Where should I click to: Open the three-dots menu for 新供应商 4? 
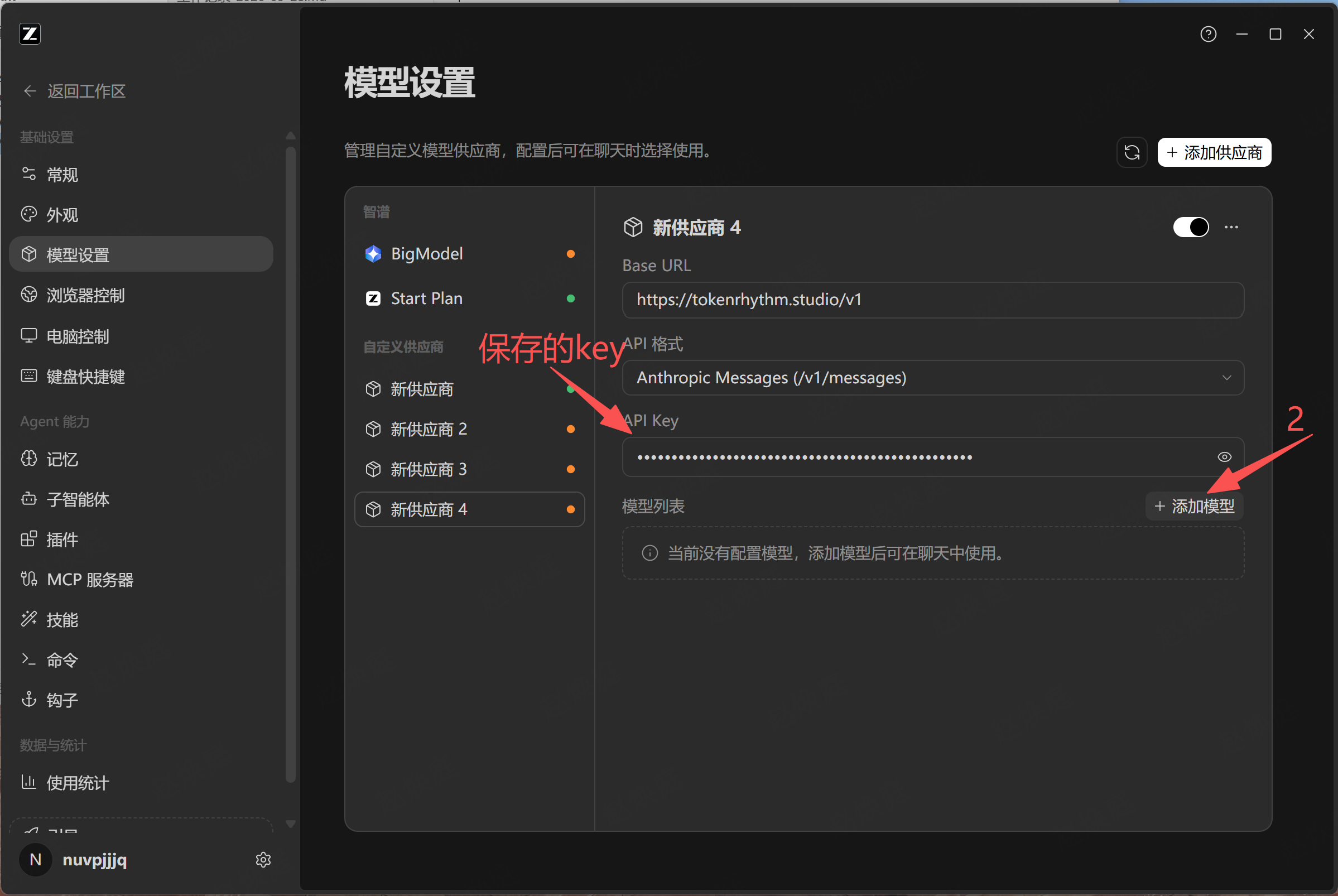point(1231,228)
